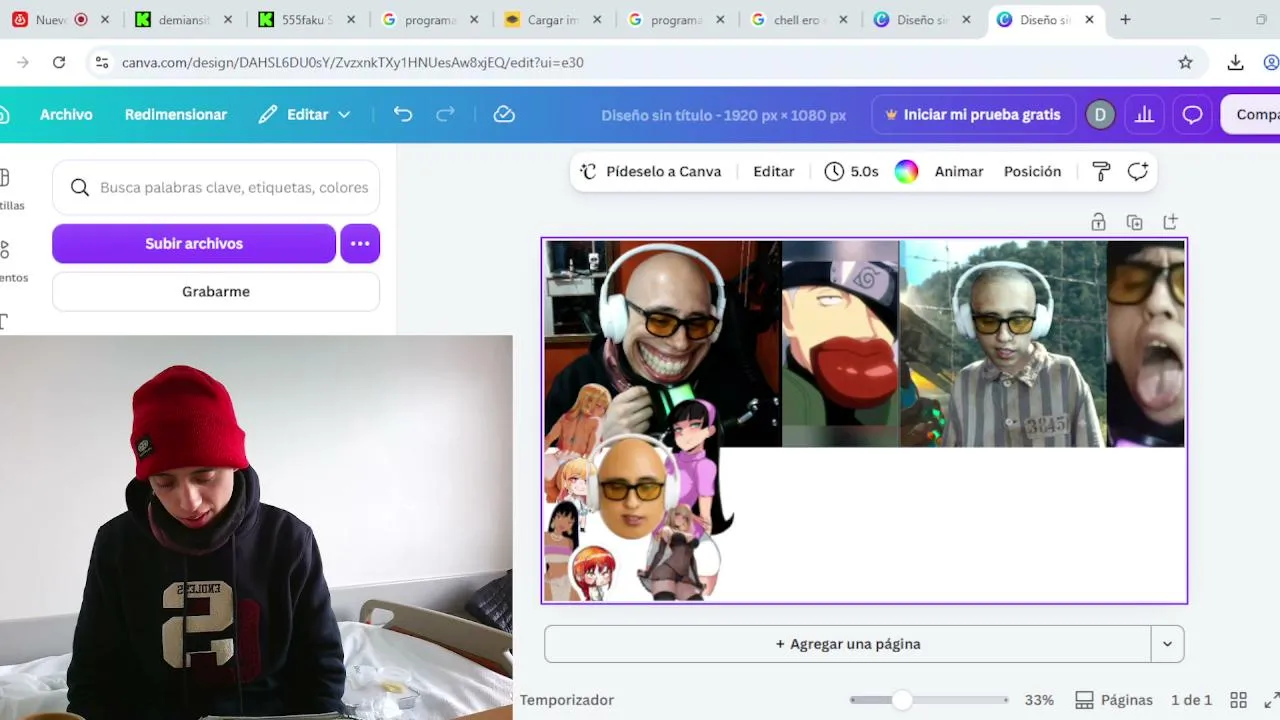Open the analytics bar chart icon
The height and width of the screenshot is (720, 1280).
1145,115
